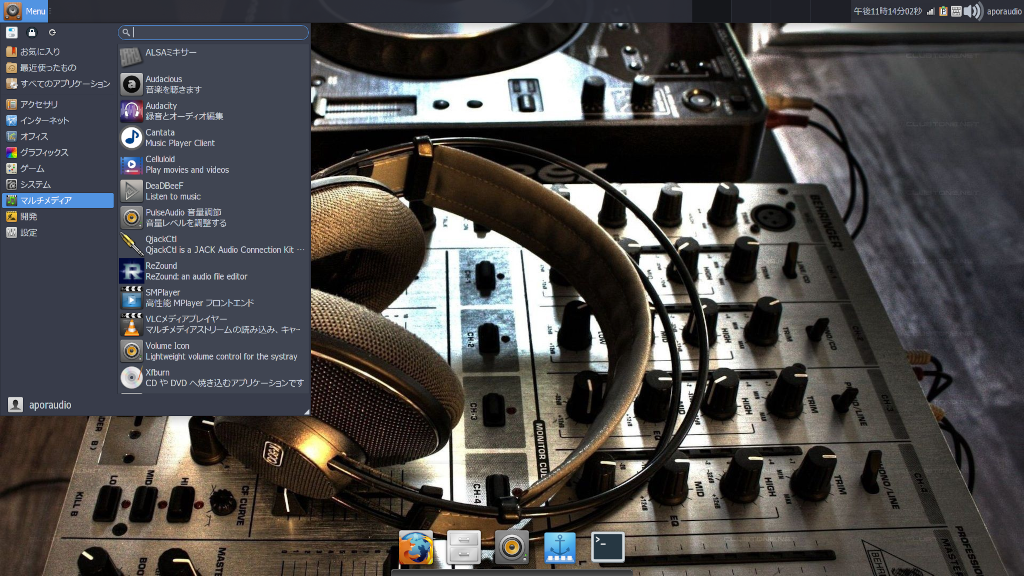Open VLCメディアプレイヤー
1024x576 pixels.
click(213, 325)
